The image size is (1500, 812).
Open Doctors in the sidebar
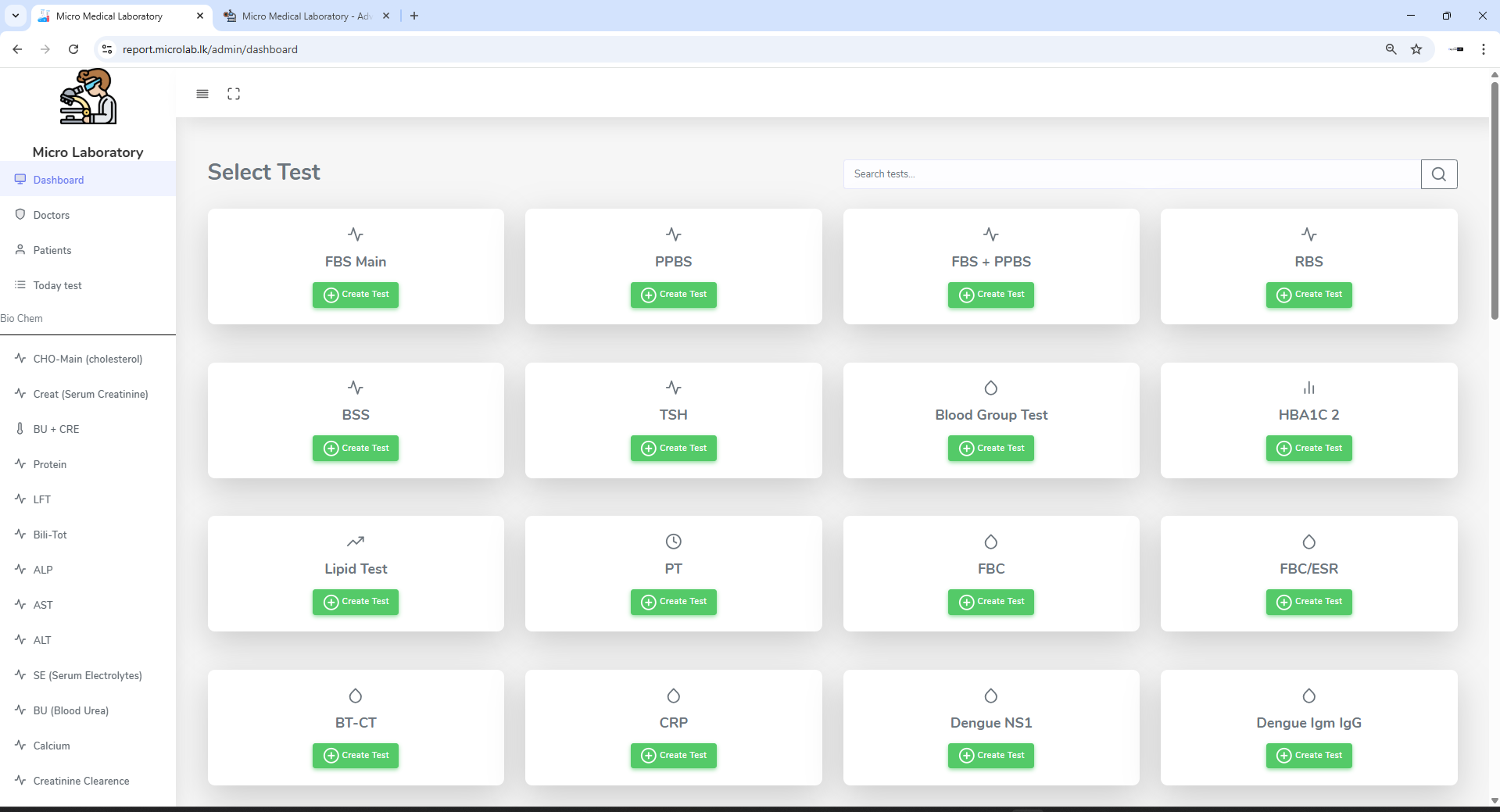(52, 215)
